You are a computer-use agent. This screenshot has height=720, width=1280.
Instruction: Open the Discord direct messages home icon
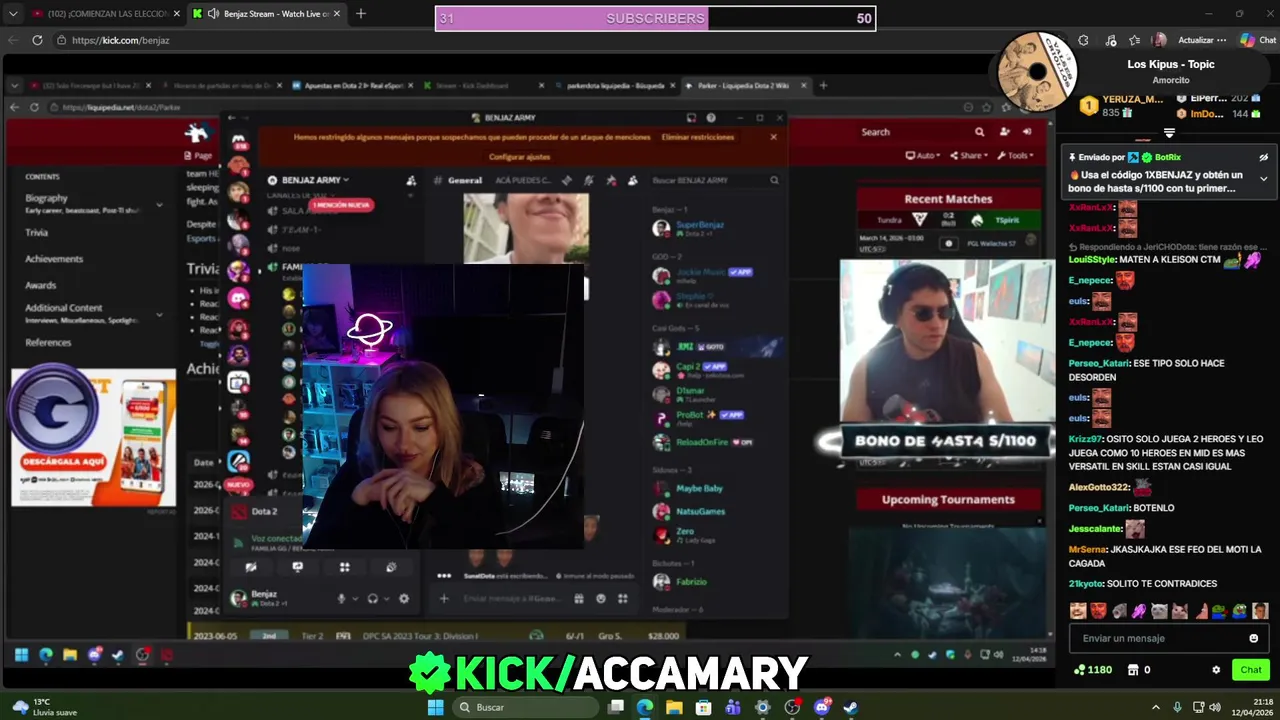pos(238,140)
